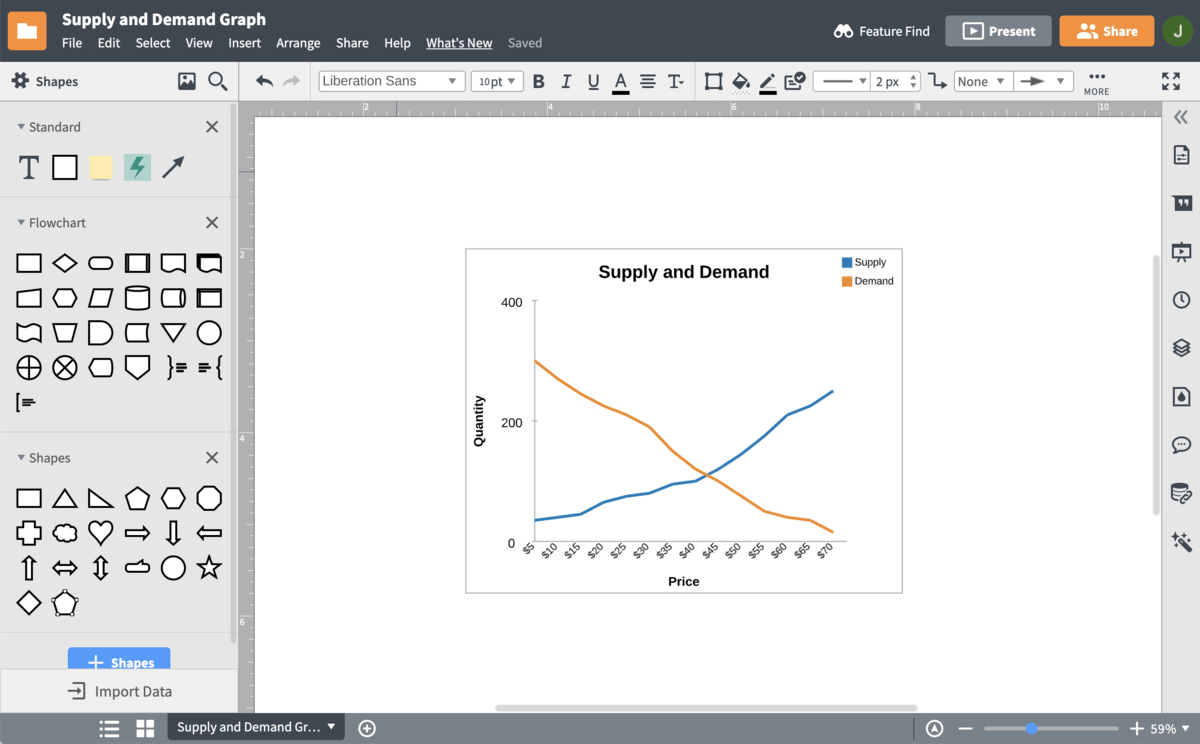Toggle italic text formatting
The image size is (1200, 744).
566,81
